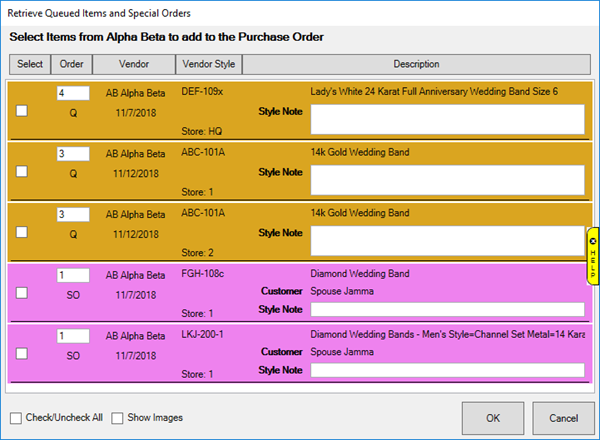Toggle the Check/Uncheck All checkbox

click(x=16, y=417)
